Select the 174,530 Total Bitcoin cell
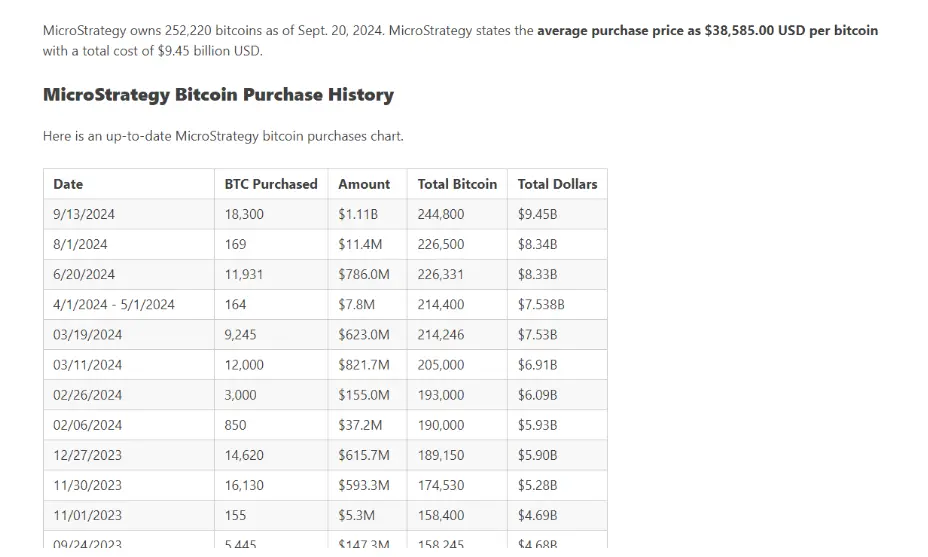This screenshot has height=557, width=928. 441,485
